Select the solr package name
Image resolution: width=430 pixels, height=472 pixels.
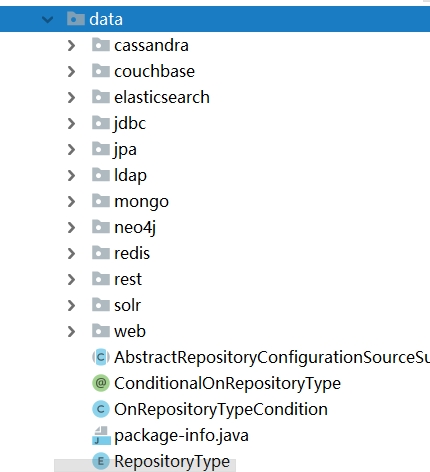point(128,305)
